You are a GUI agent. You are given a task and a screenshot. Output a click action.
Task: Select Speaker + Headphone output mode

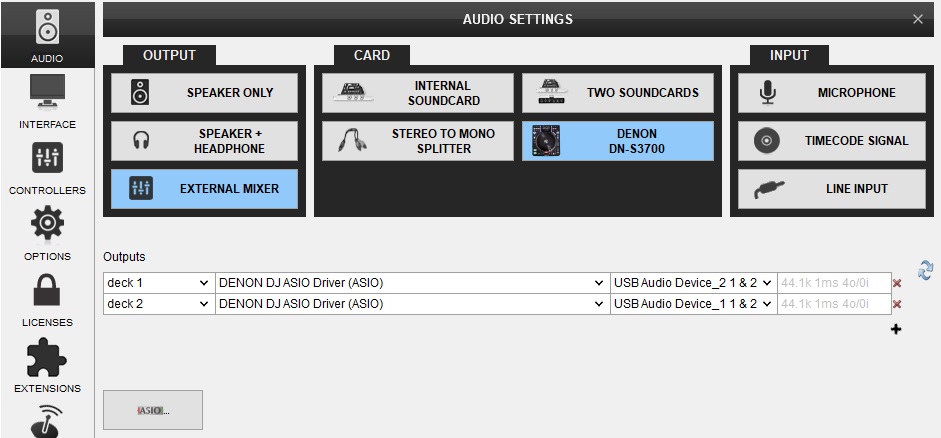[204, 141]
